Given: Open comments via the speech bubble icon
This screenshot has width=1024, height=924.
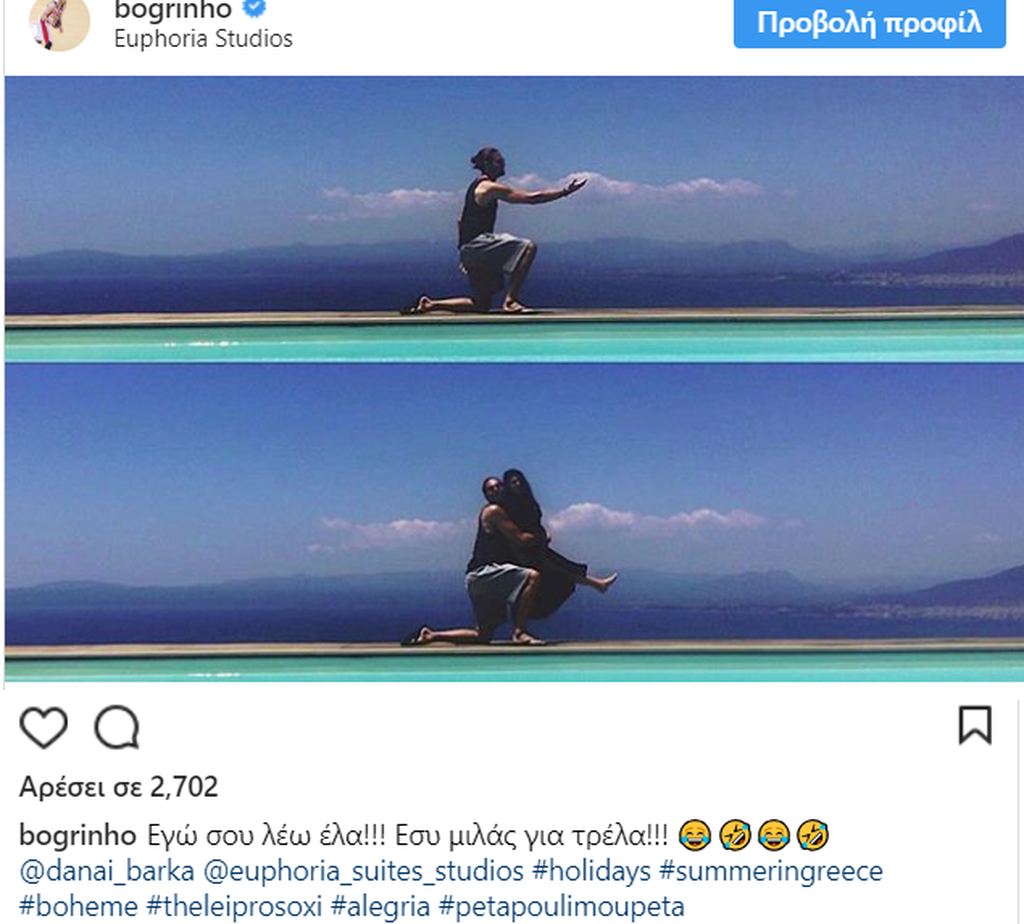Looking at the screenshot, I should tap(117, 727).
